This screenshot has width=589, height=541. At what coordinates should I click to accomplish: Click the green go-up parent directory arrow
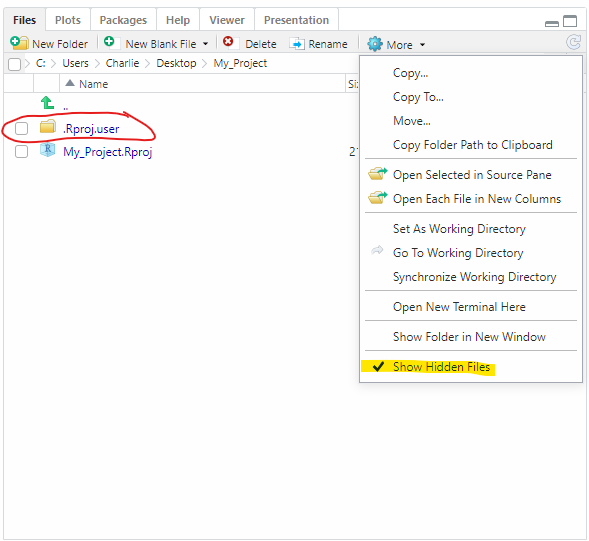coord(47,103)
